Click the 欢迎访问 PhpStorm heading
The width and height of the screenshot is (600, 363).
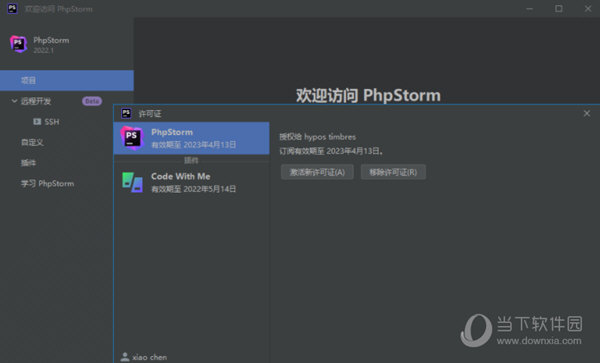click(x=368, y=95)
